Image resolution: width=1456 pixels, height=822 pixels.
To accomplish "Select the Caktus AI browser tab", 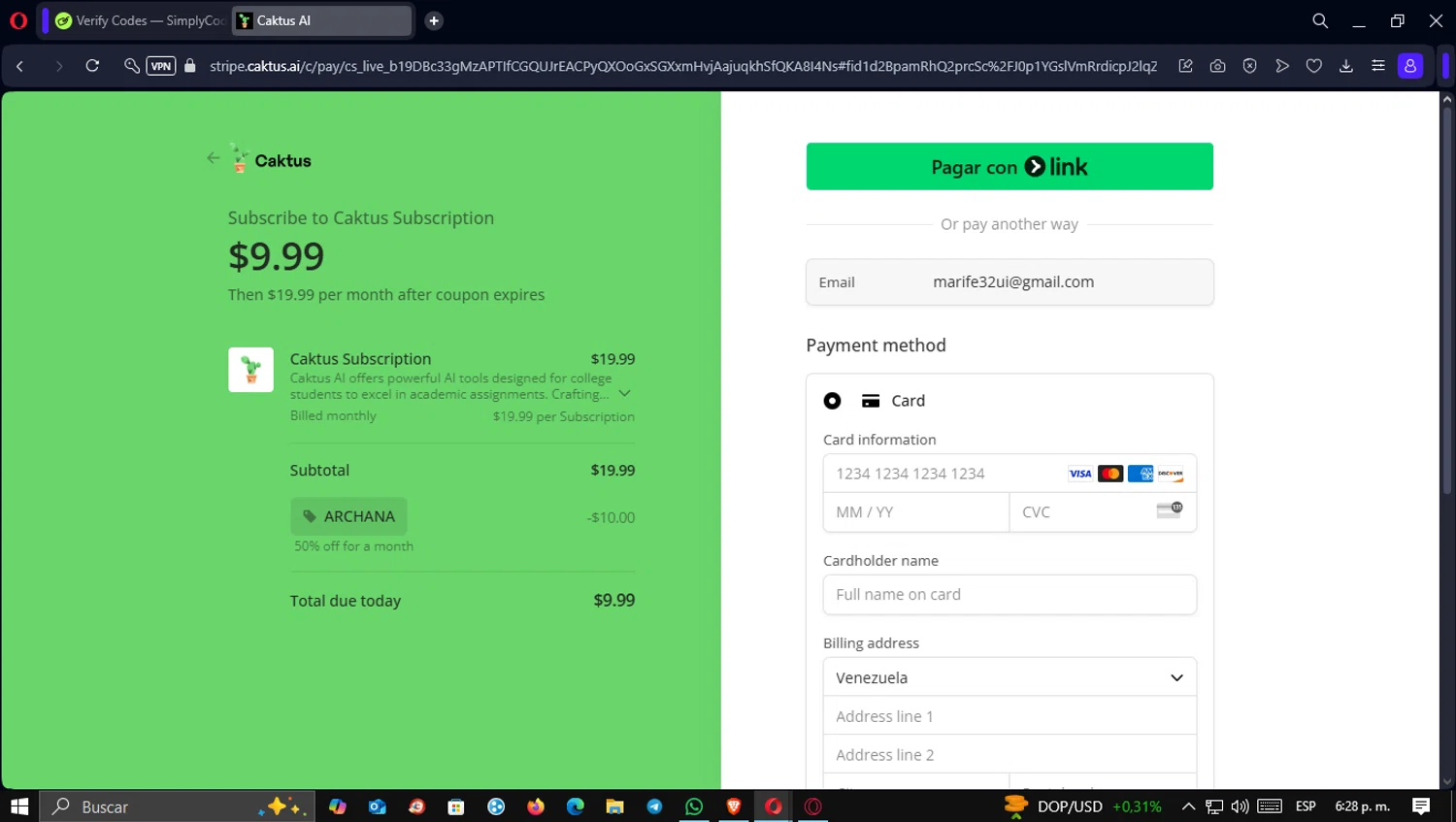I will pos(321,20).
